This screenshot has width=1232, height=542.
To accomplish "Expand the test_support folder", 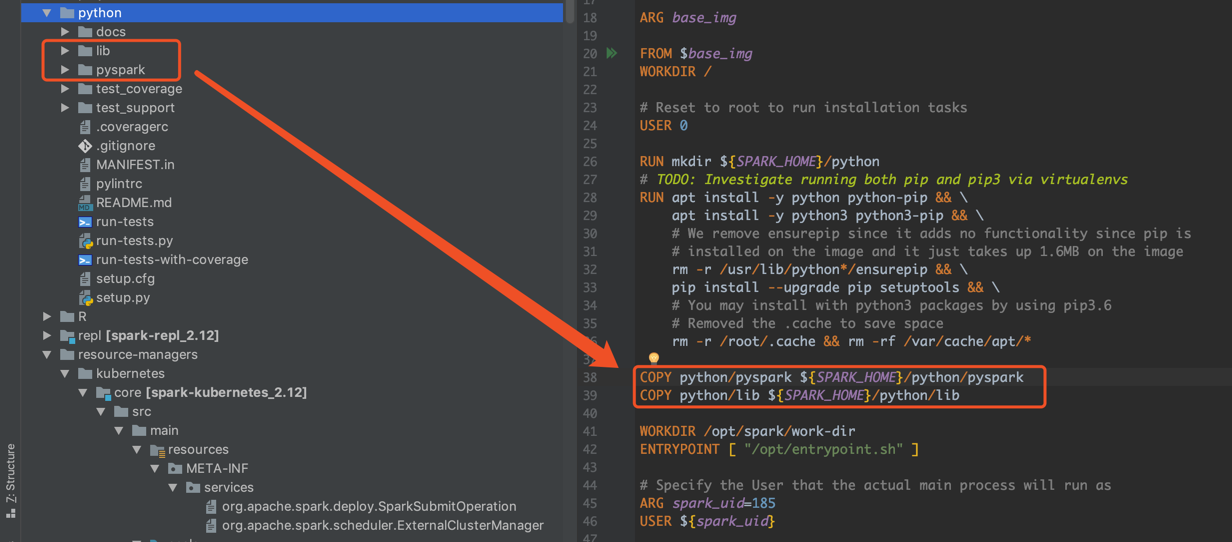I will pos(65,108).
